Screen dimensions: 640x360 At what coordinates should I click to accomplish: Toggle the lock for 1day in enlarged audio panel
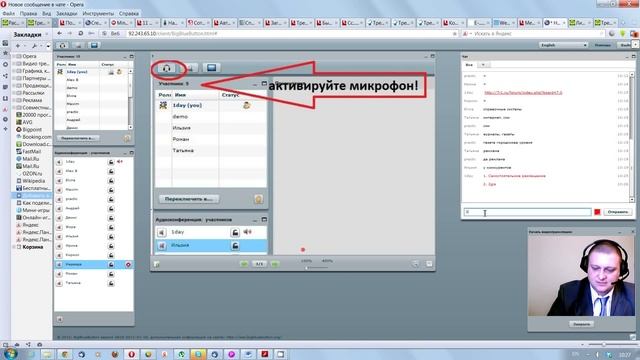(x=235, y=232)
